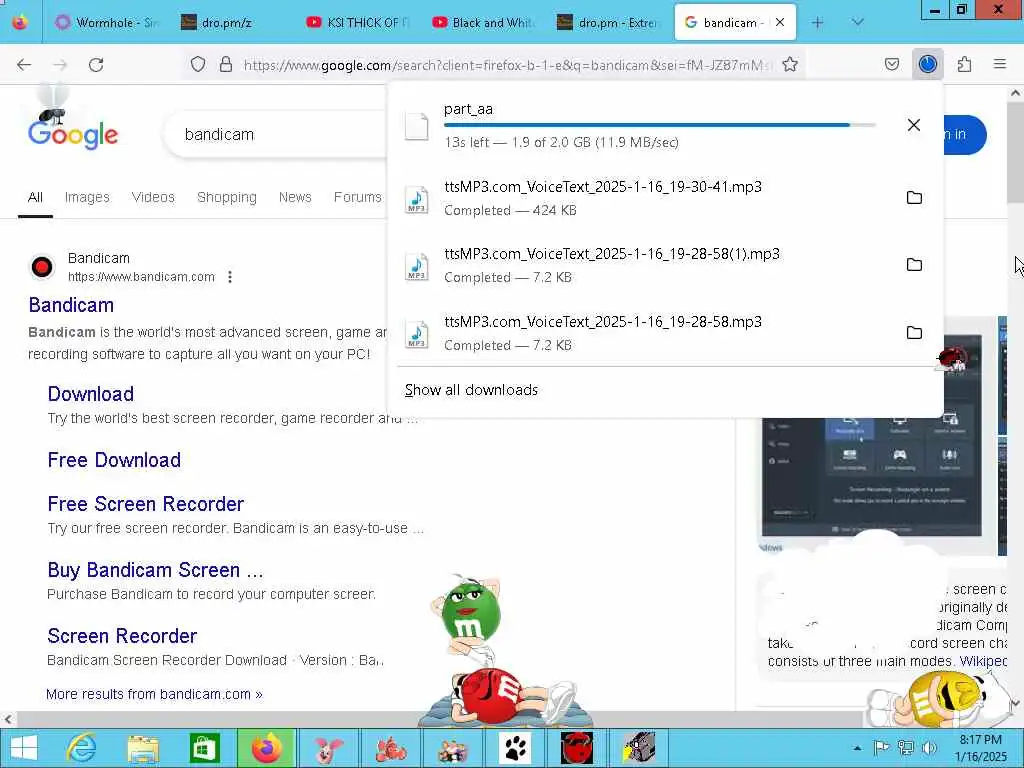Show ttsMP3 19-28-58.mp3 in folder
This screenshot has width=1024, height=768.
(x=914, y=332)
